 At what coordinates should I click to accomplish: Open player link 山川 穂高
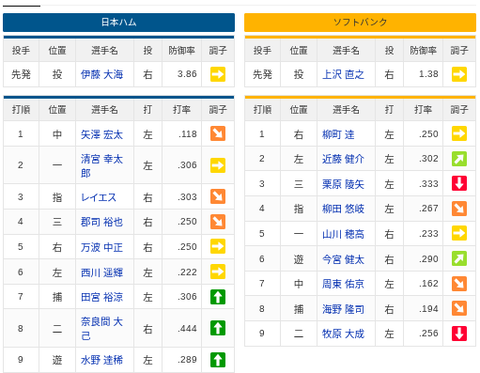[x=343, y=234]
